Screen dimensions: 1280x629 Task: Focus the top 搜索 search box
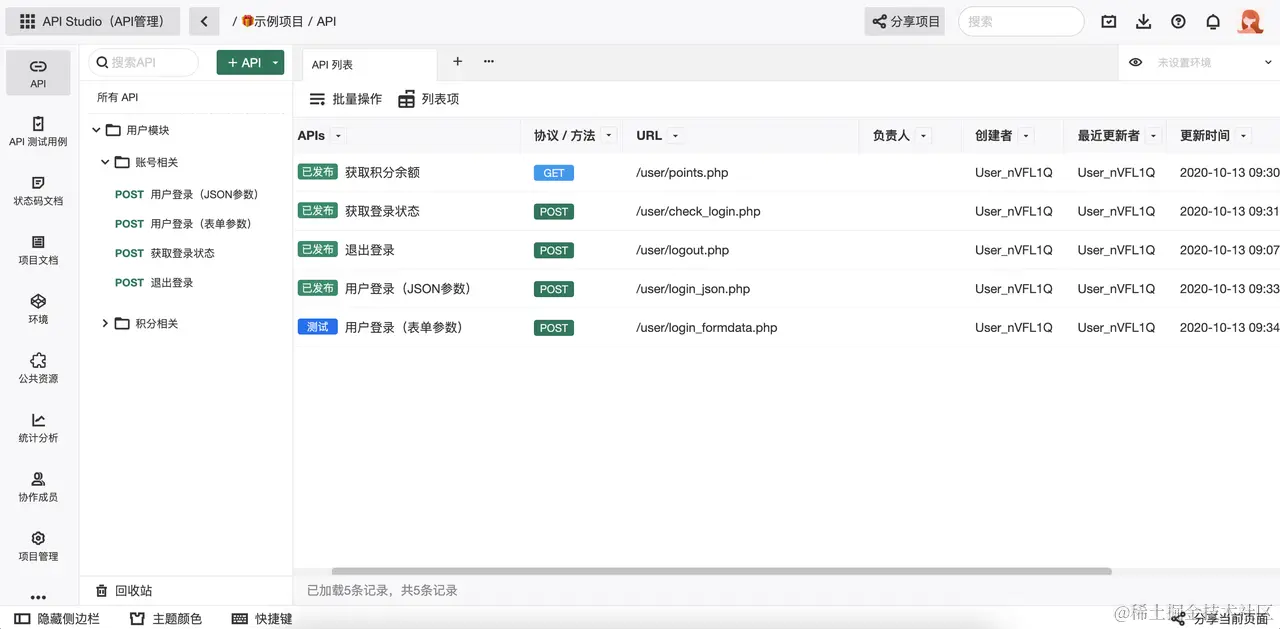1021,21
